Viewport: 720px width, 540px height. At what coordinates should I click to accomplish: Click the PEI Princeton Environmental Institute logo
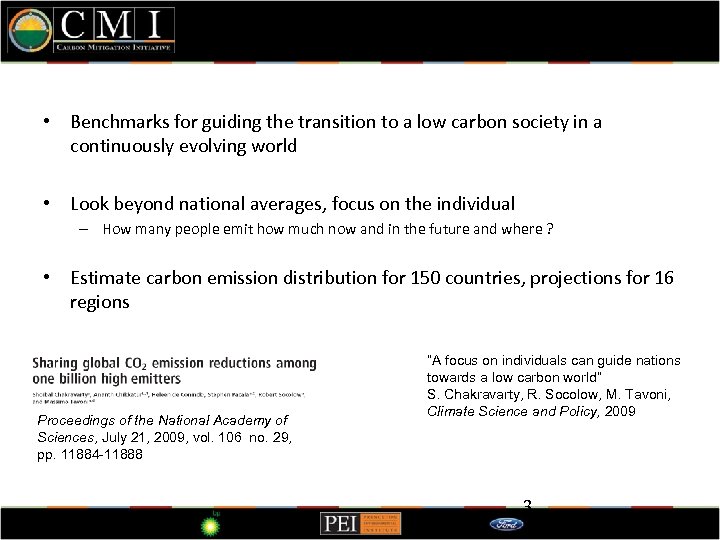[x=360, y=524]
